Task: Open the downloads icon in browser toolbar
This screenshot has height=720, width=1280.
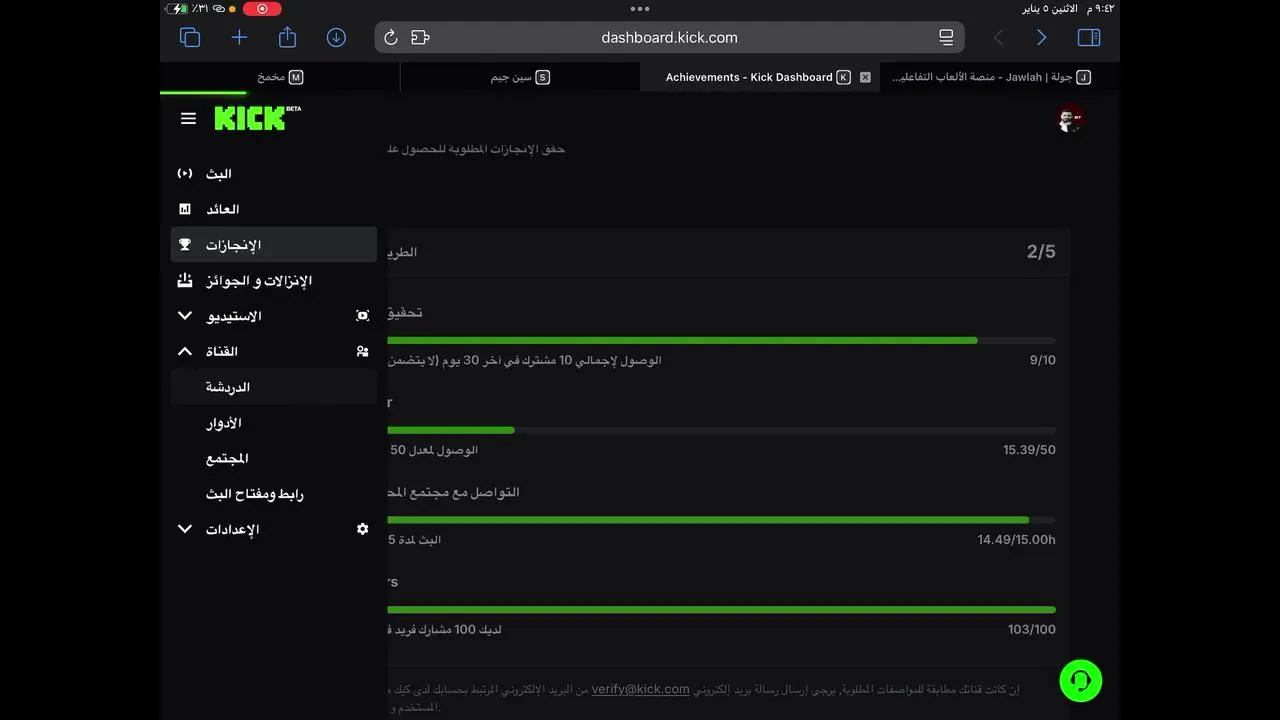Action: [x=336, y=37]
